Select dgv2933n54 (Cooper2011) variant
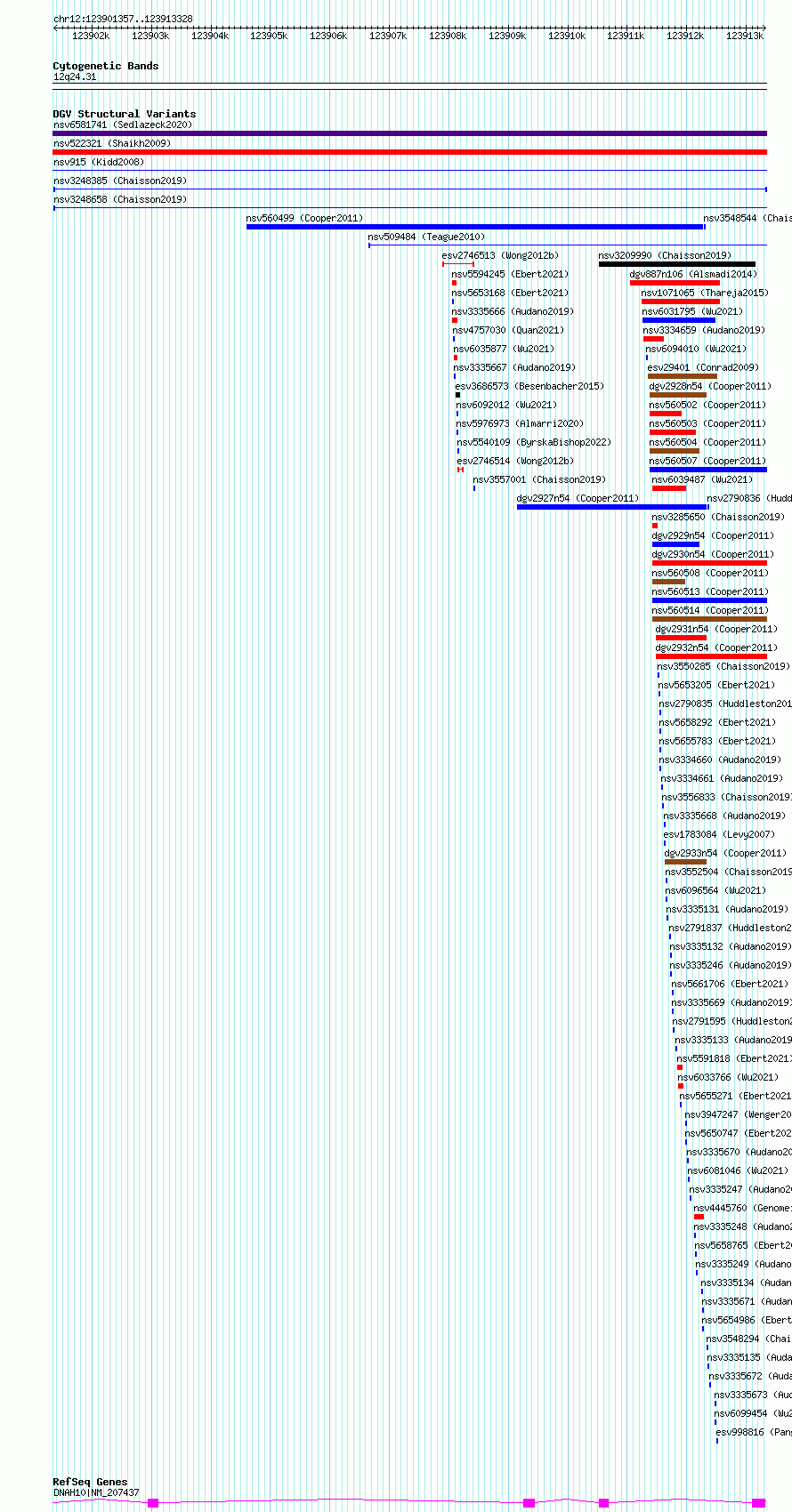The height and width of the screenshot is (1512, 792). 725,853
